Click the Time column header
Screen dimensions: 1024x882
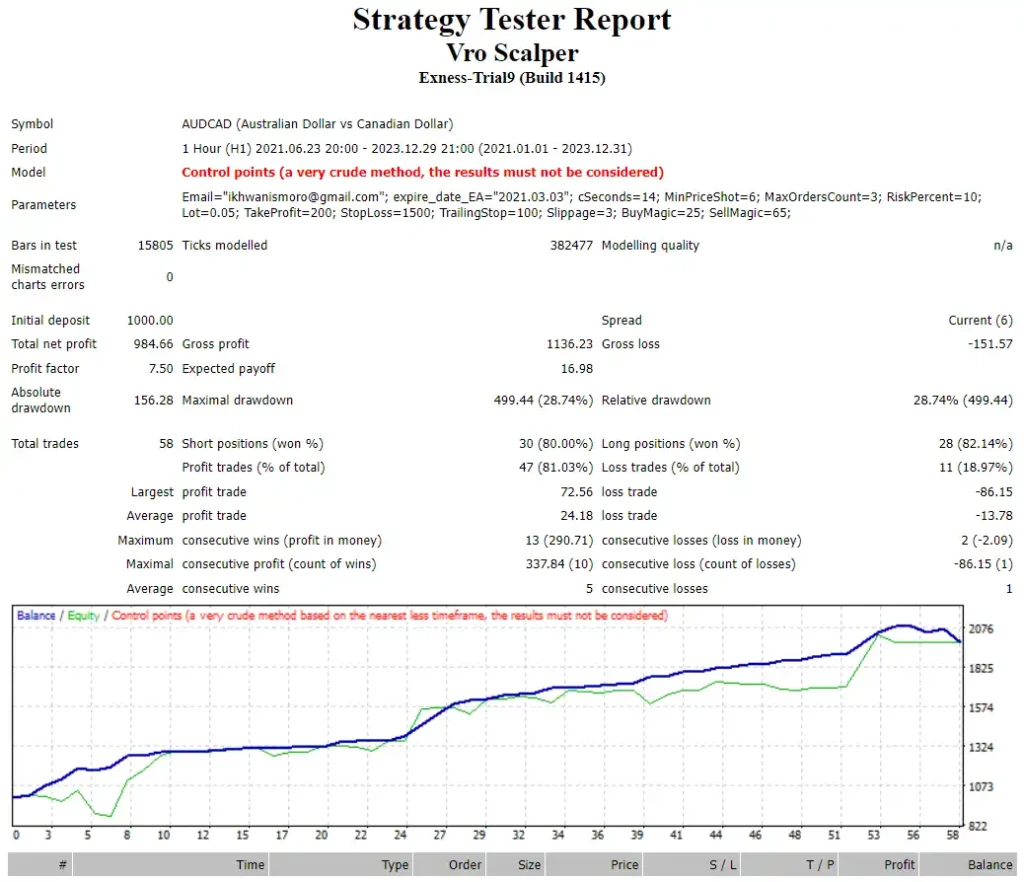pos(250,865)
